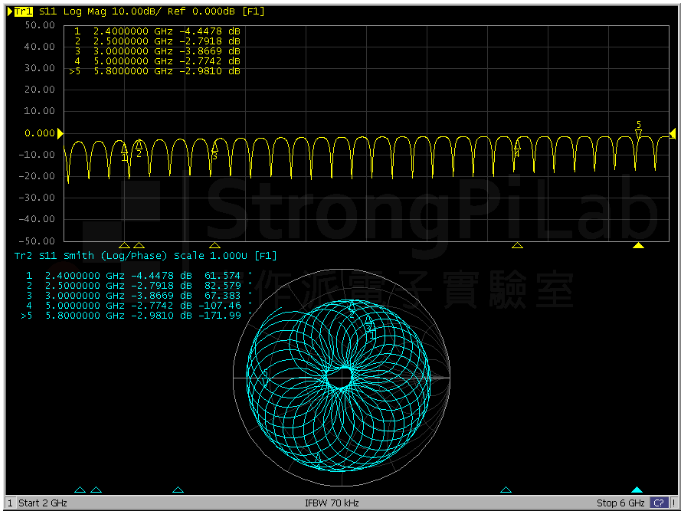Click Ref 0.000dB value in Tr1 title

pyautogui.click(x=201, y=12)
